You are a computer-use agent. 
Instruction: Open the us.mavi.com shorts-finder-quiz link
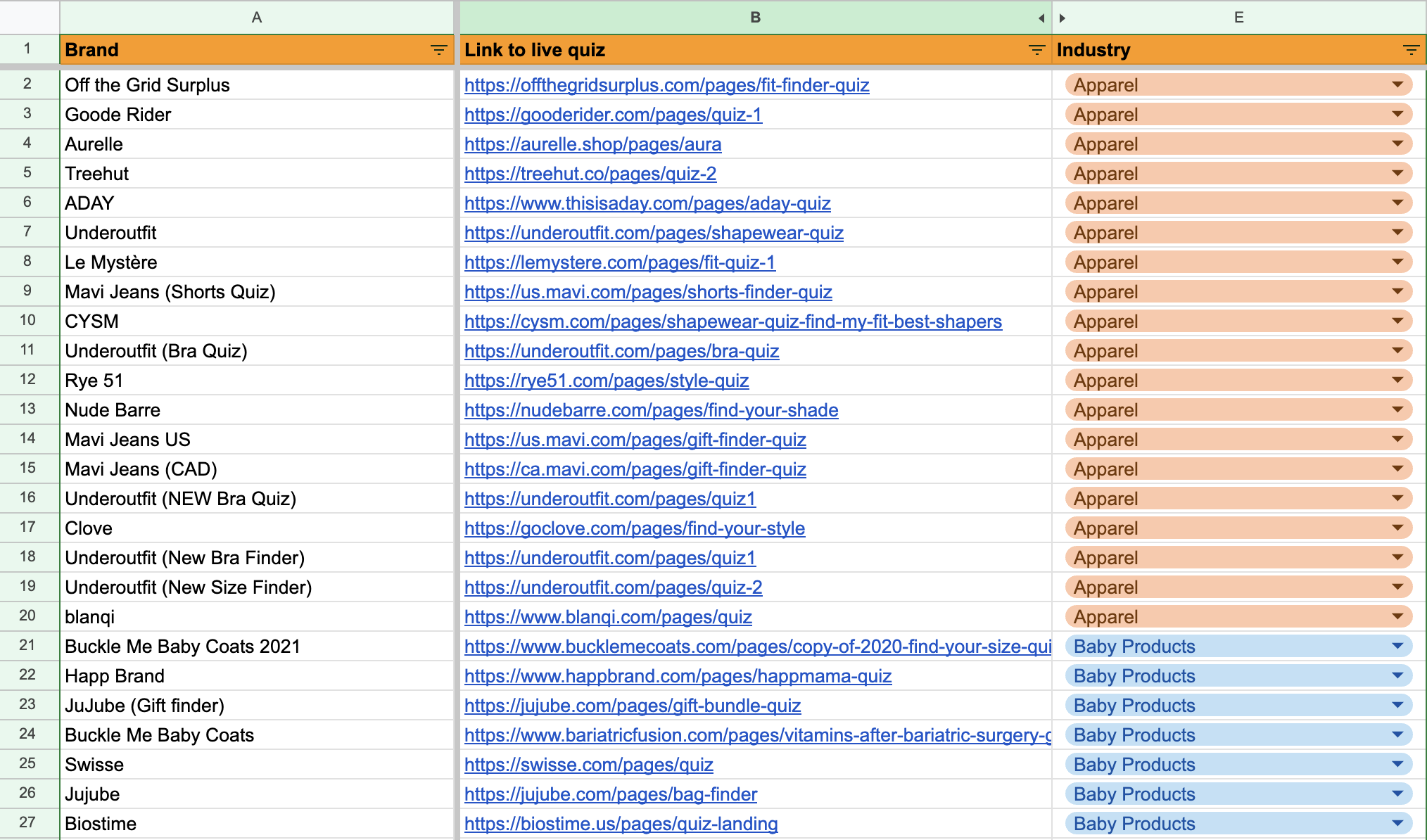pyautogui.click(x=648, y=292)
